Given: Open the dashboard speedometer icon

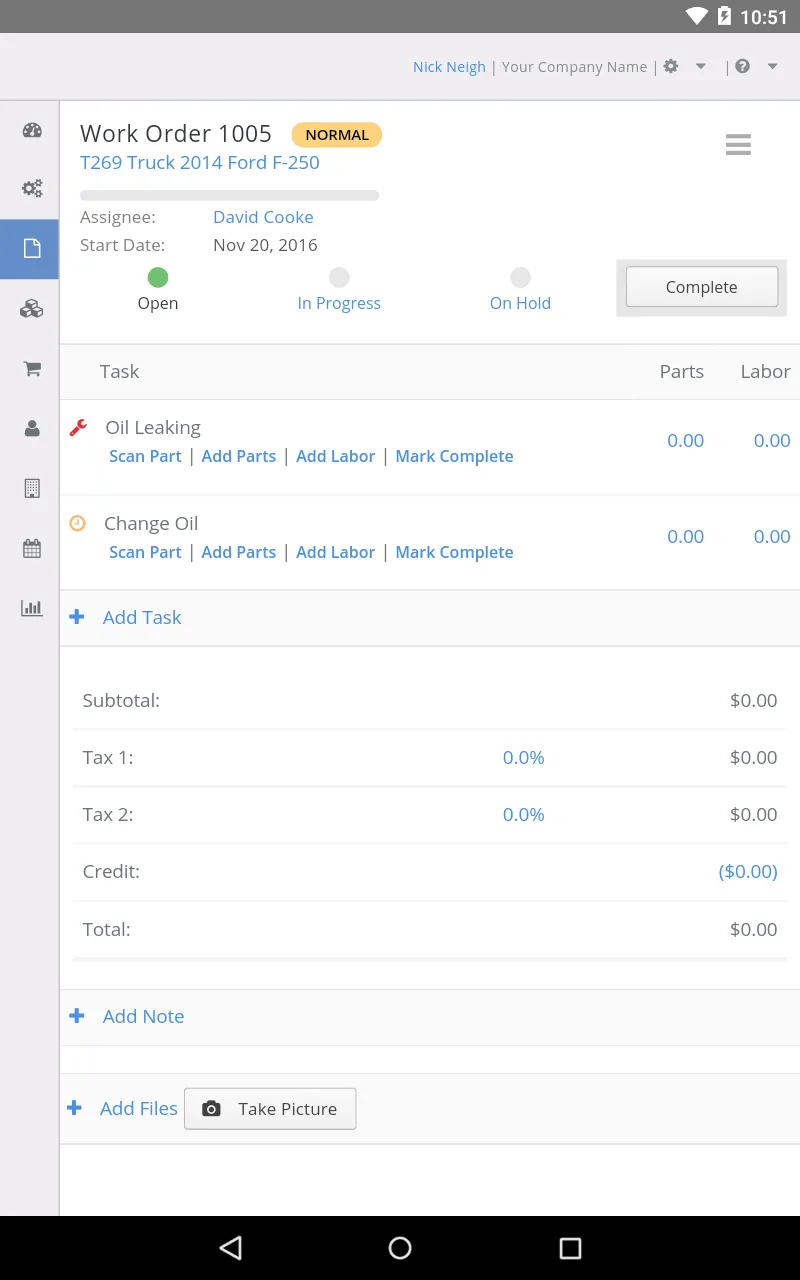Looking at the screenshot, I should [x=31, y=130].
